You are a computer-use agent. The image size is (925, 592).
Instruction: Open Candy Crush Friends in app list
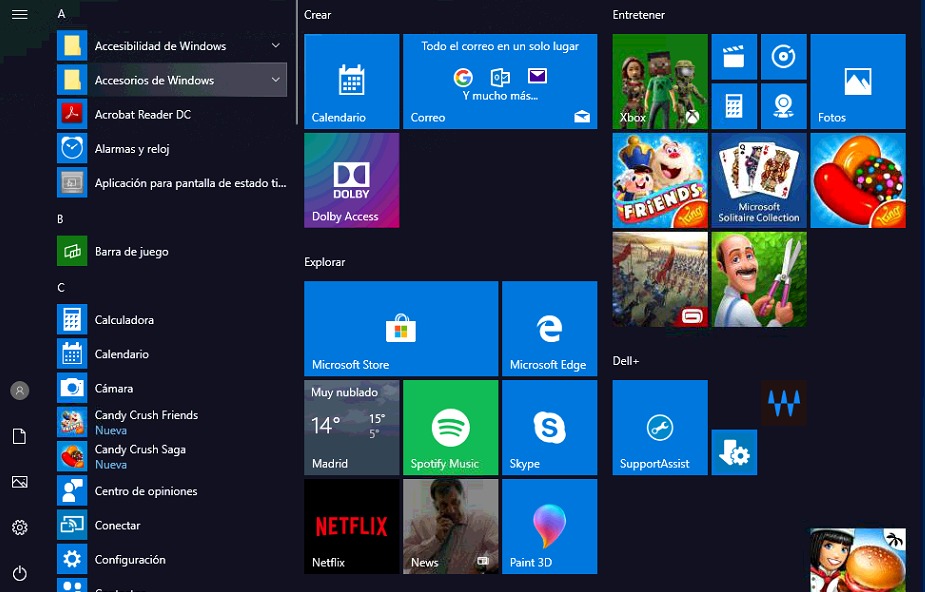pos(172,423)
